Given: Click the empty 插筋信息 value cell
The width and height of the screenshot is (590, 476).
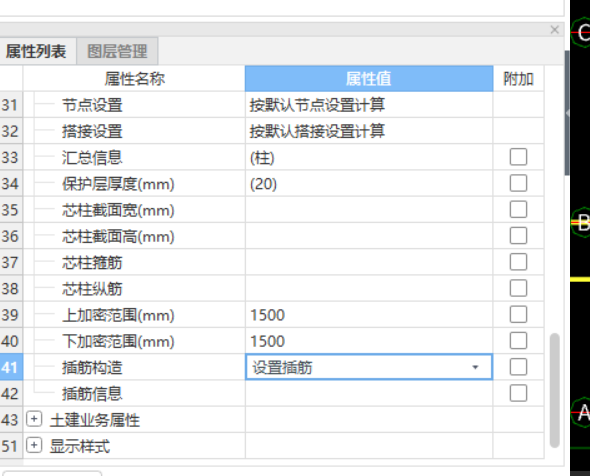Looking at the screenshot, I should click(369, 394).
